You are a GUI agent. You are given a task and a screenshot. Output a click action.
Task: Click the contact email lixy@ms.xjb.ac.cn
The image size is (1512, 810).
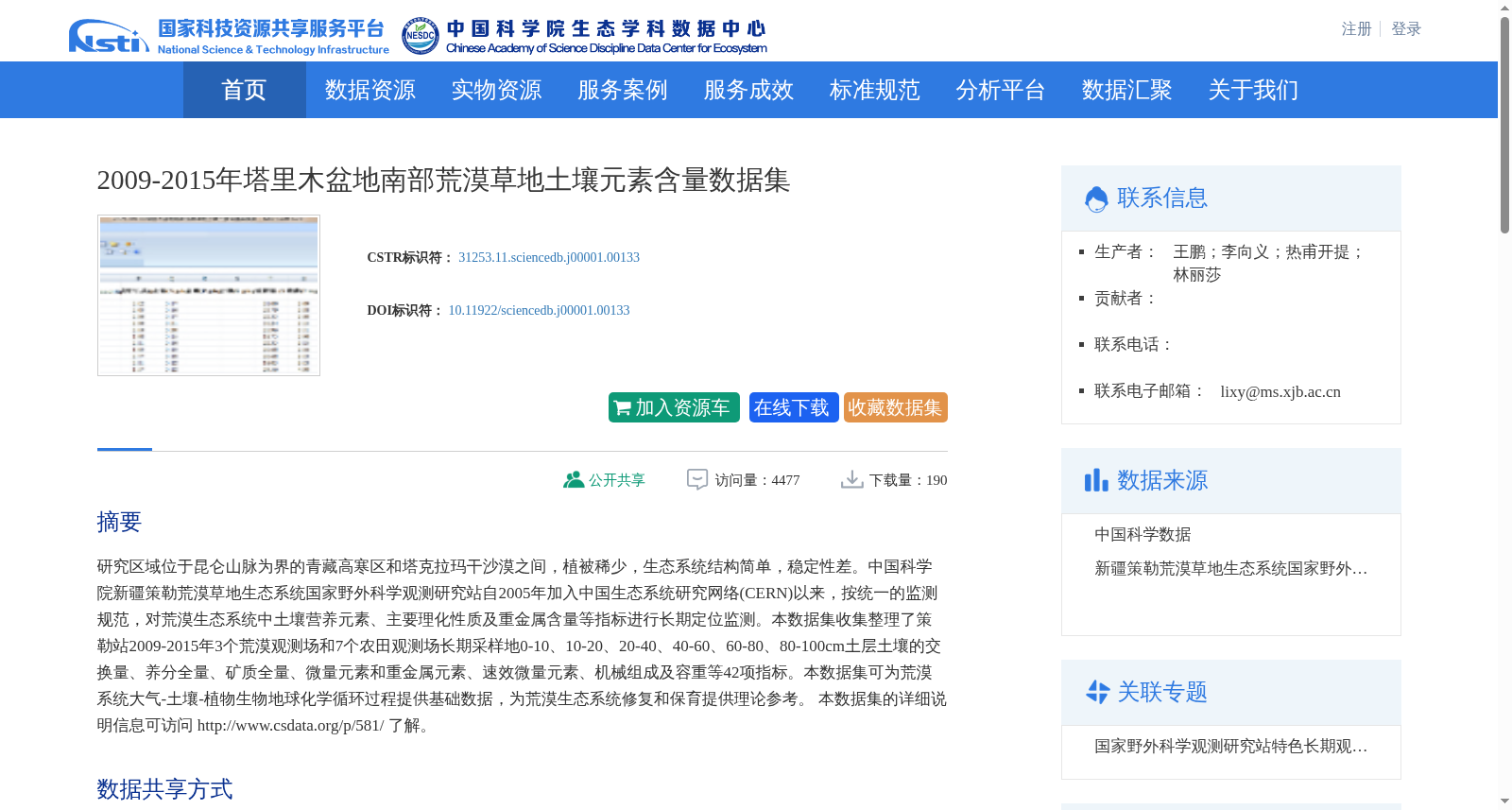coord(1280,392)
